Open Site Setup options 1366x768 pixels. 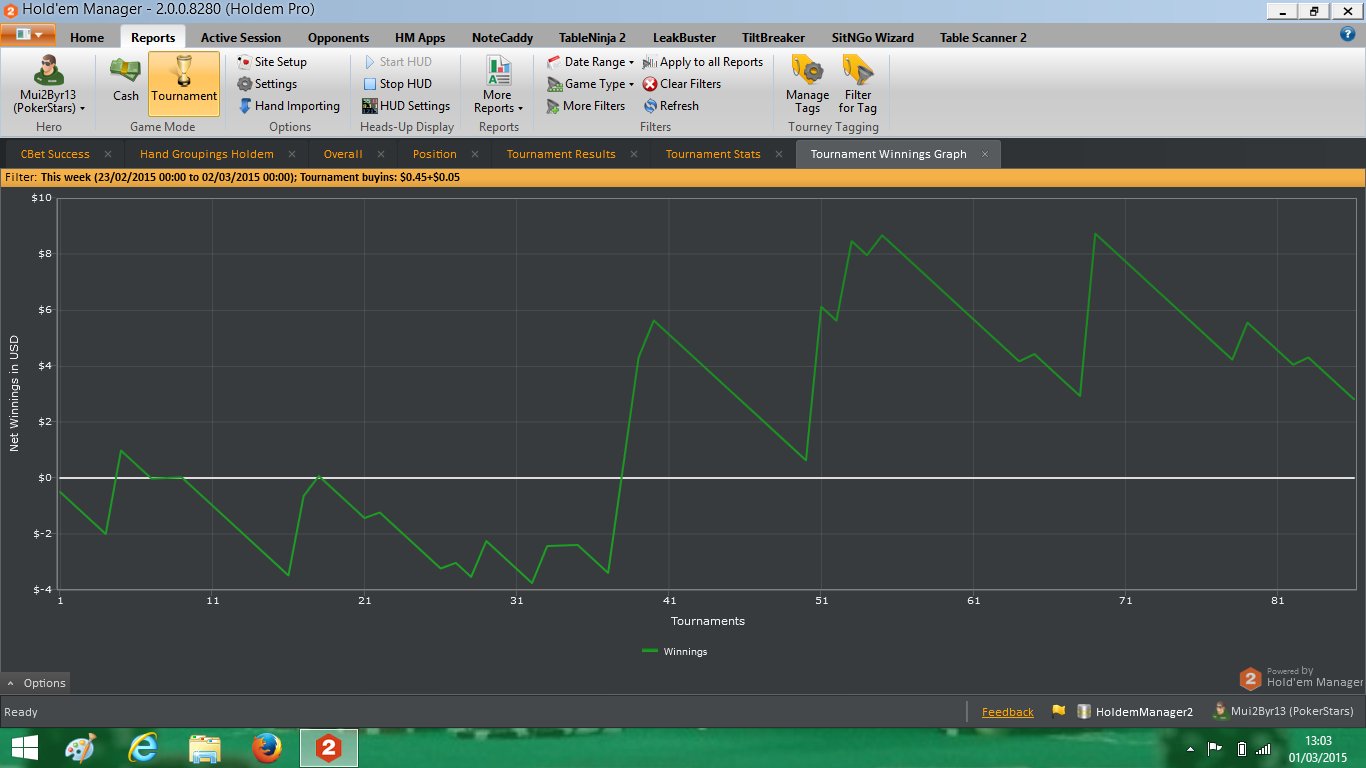click(272, 62)
